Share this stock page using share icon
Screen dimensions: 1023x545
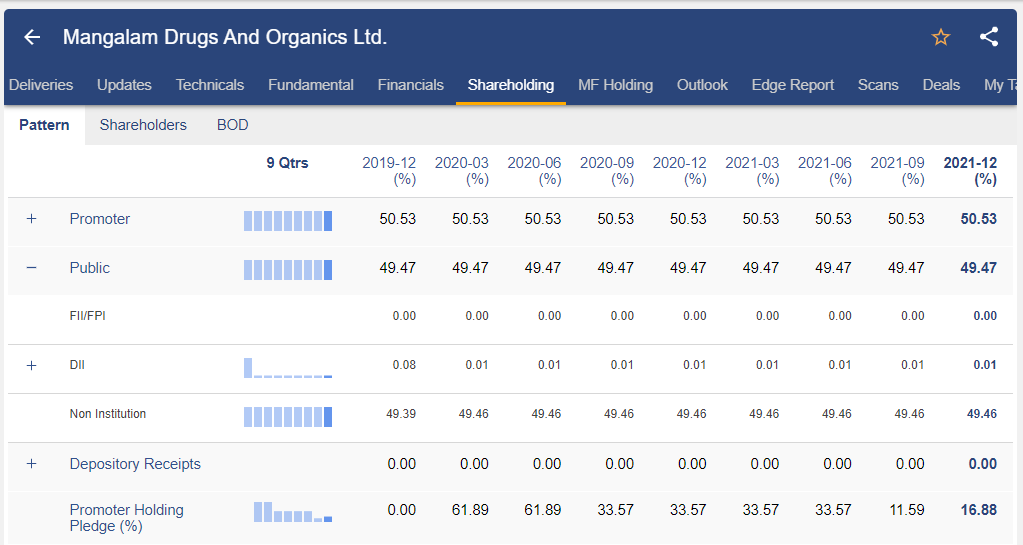pyautogui.click(x=989, y=37)
